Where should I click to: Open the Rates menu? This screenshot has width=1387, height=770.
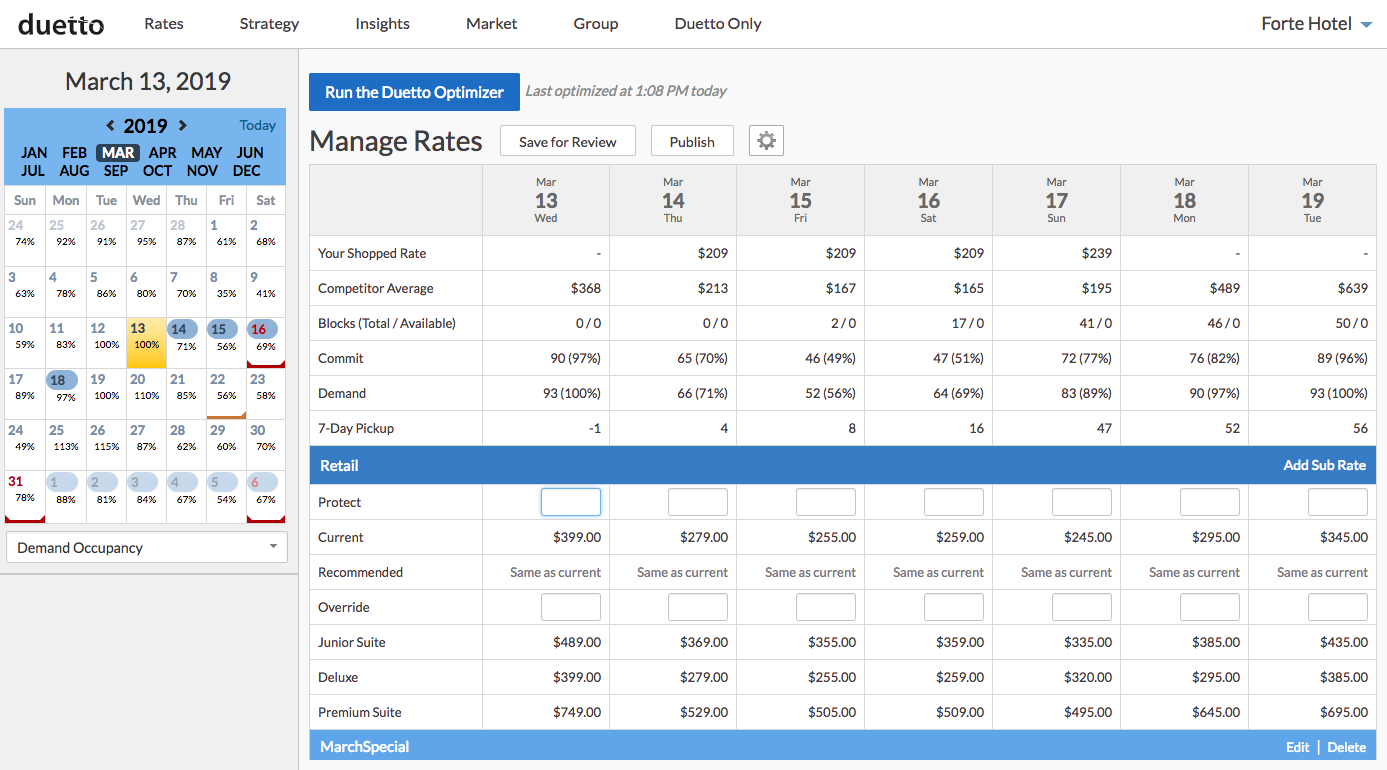(x=164, y=24)
